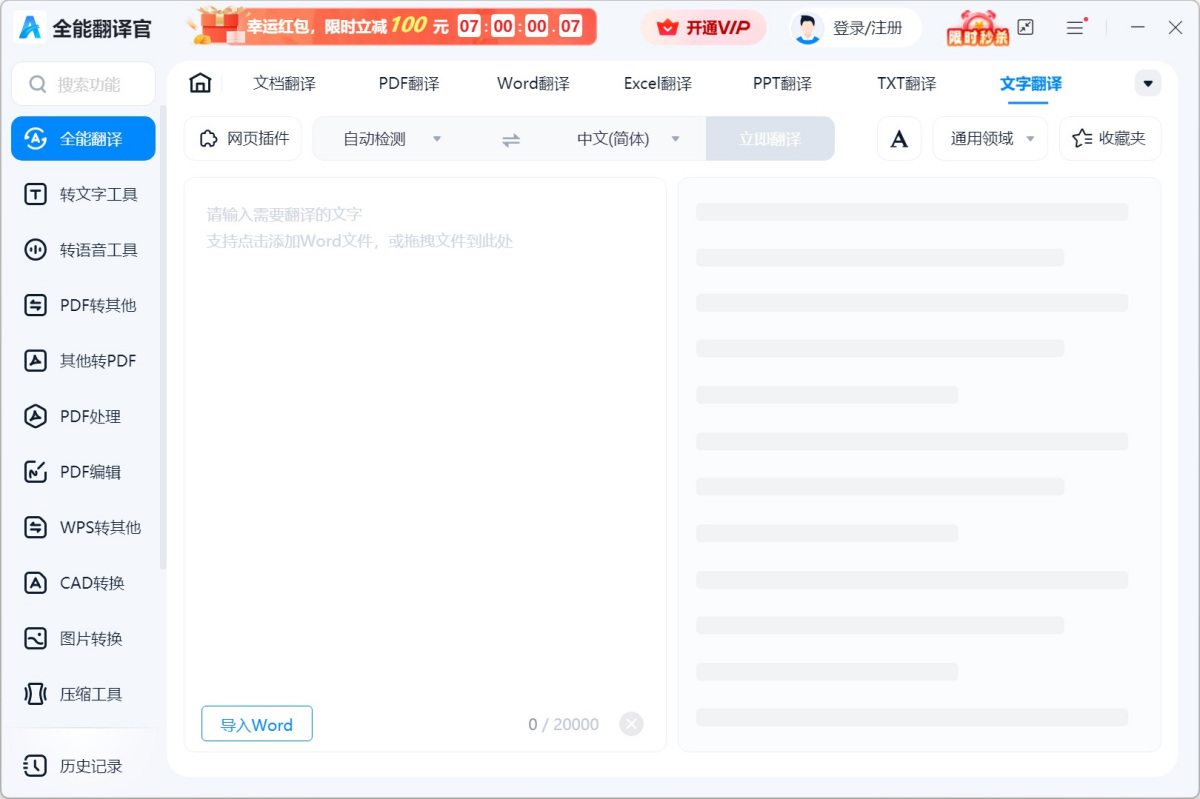
Task: Open the 图片转换 tool
Action: pyautogui.click(x=83, y=638)
